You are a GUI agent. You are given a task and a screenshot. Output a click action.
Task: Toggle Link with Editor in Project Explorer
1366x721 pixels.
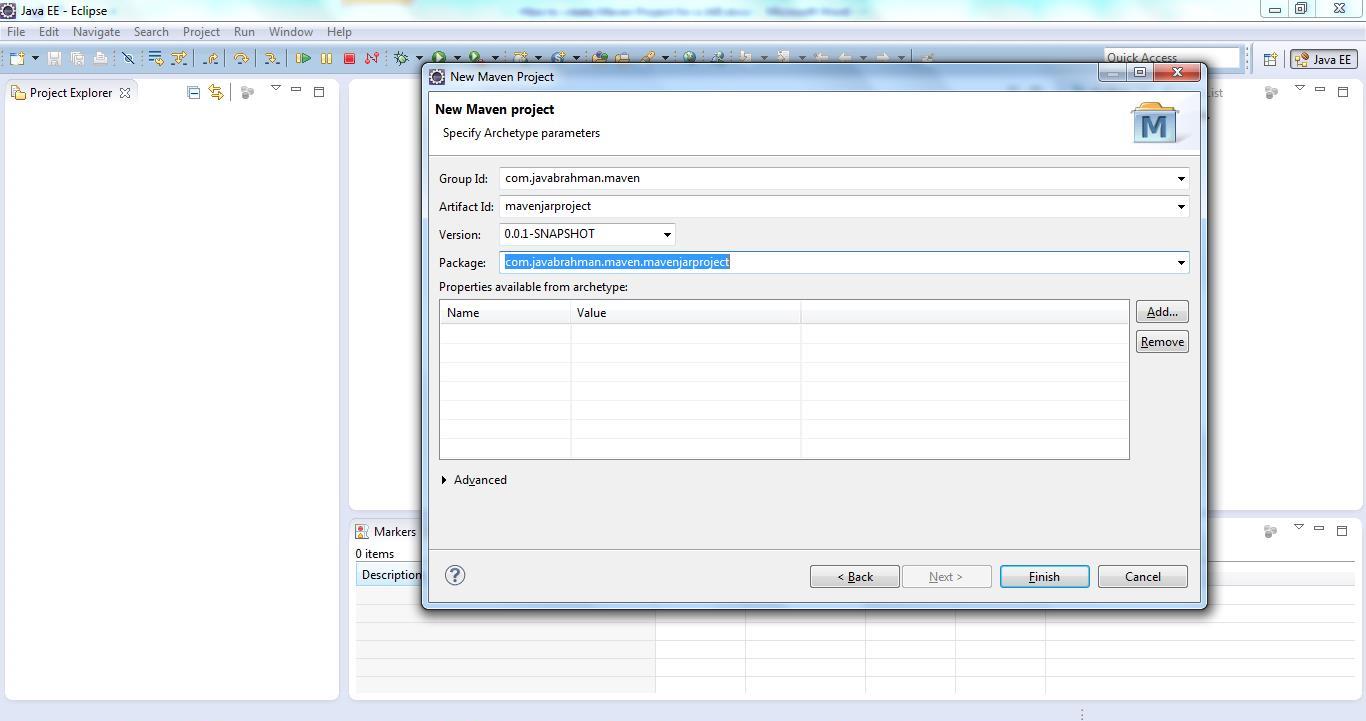216,92
